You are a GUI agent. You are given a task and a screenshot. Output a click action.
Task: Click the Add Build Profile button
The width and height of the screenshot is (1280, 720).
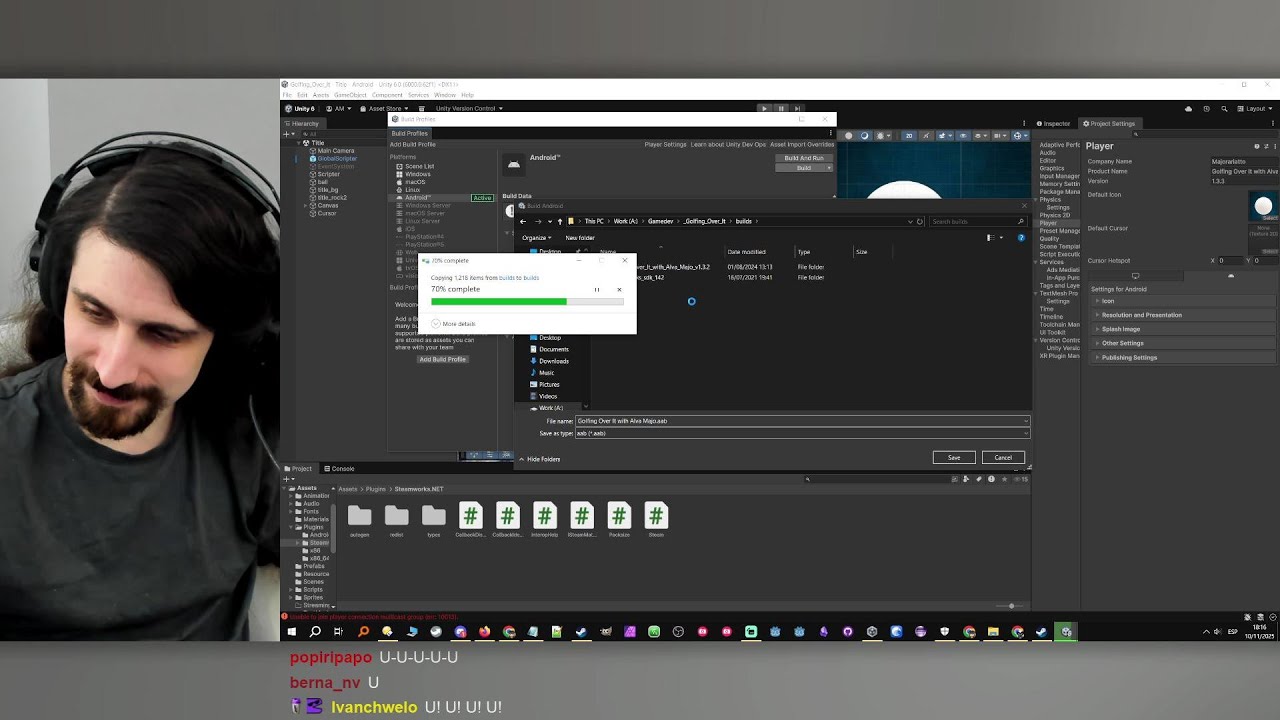[x=442, y=359]
